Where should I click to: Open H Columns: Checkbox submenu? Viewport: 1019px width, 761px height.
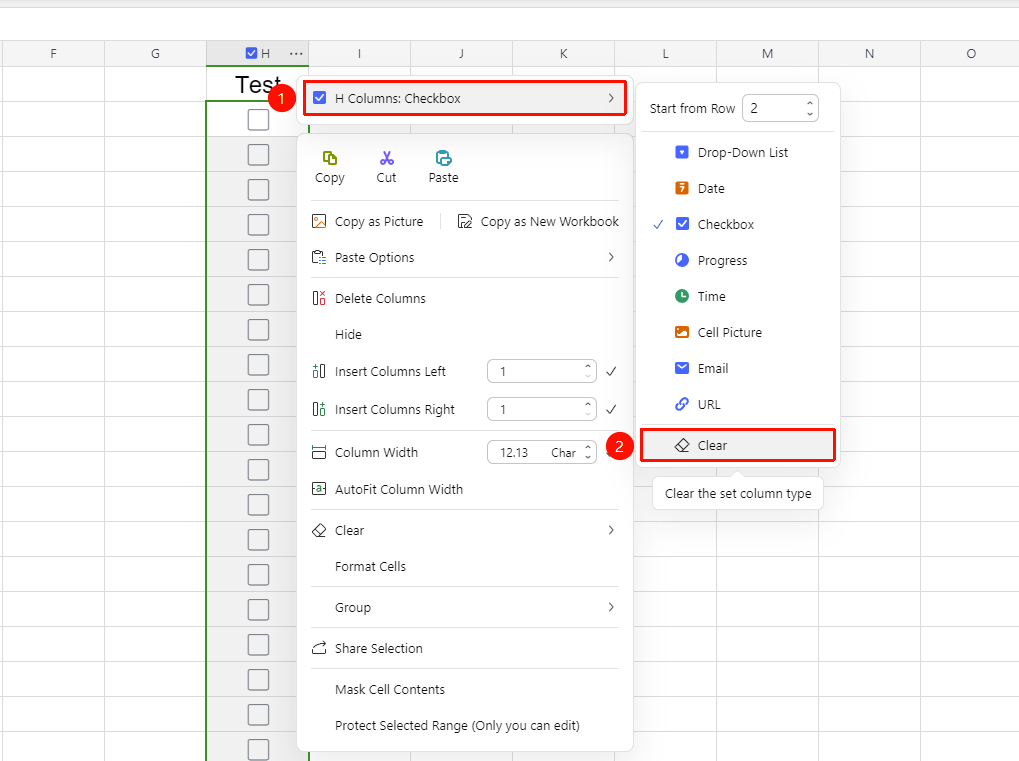point(465,98)
